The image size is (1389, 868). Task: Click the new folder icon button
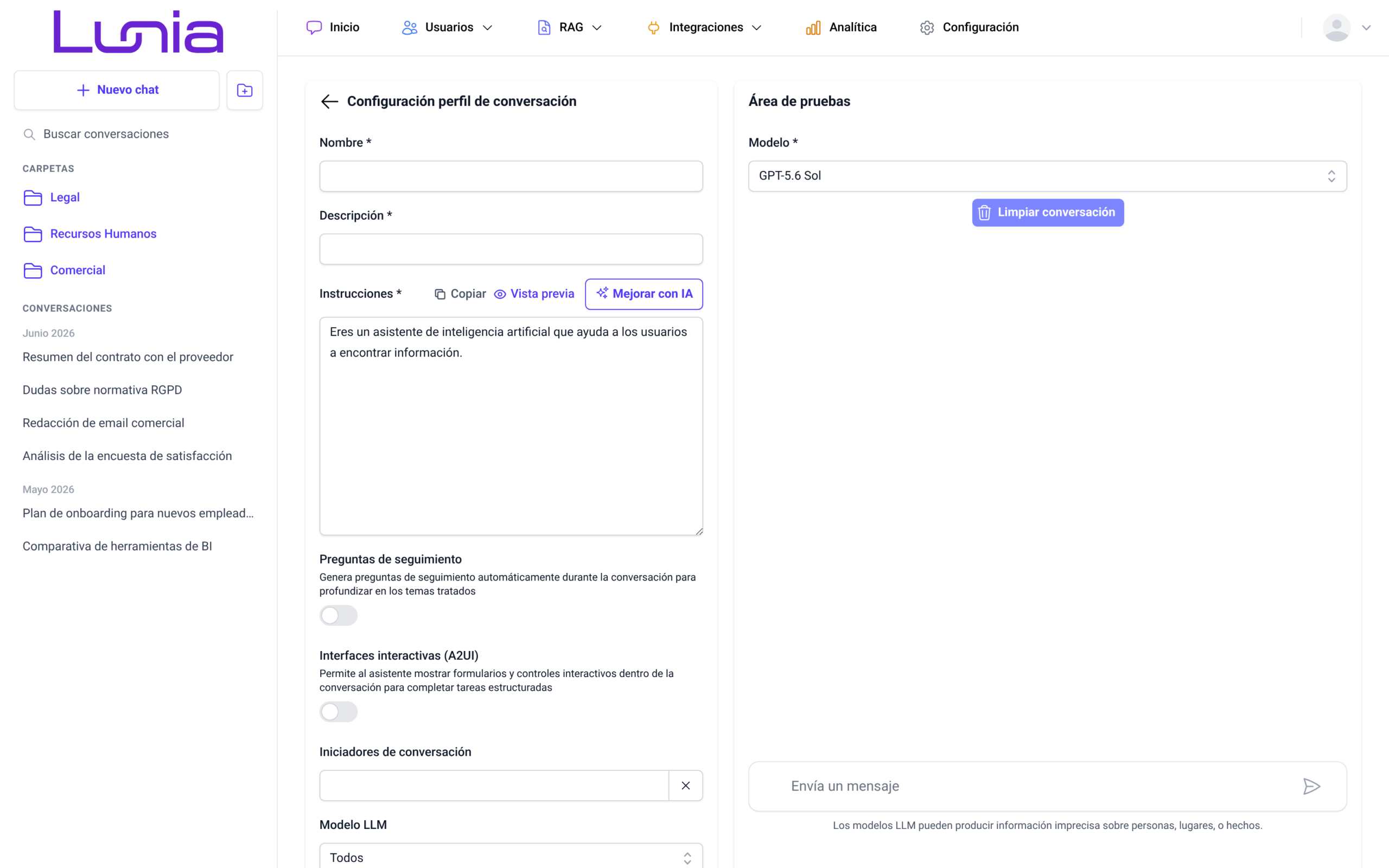pos(245,90)
